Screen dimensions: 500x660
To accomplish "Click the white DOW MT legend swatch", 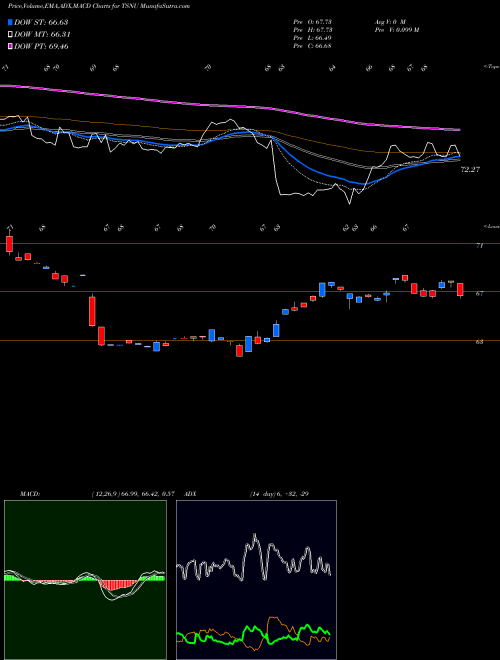I will (11, 35).
